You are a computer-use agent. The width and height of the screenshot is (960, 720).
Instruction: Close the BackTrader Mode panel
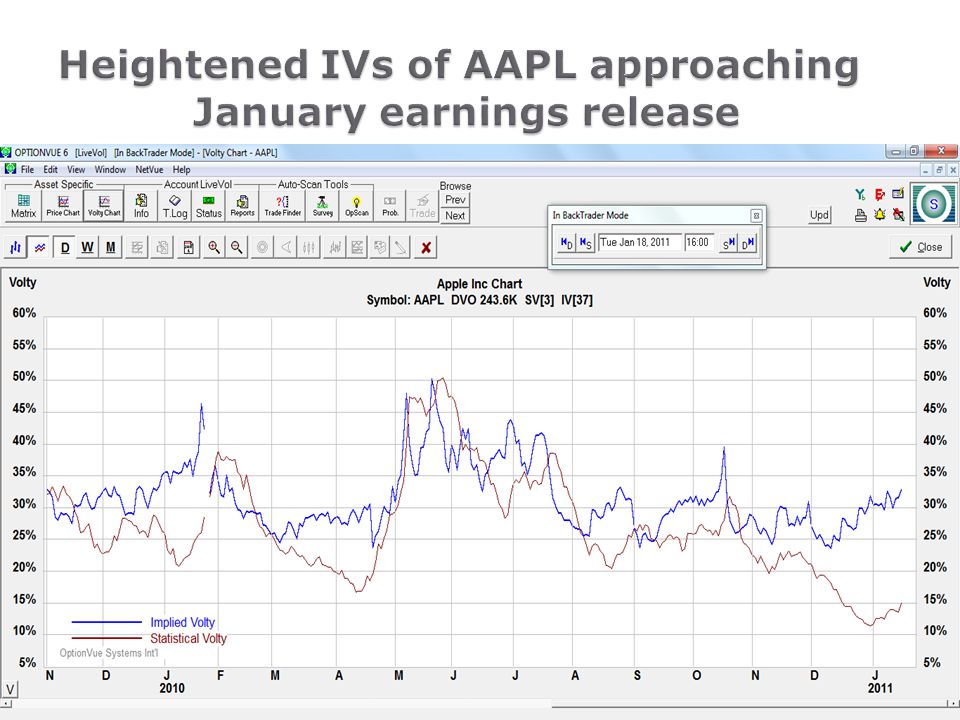click(756, 216)
